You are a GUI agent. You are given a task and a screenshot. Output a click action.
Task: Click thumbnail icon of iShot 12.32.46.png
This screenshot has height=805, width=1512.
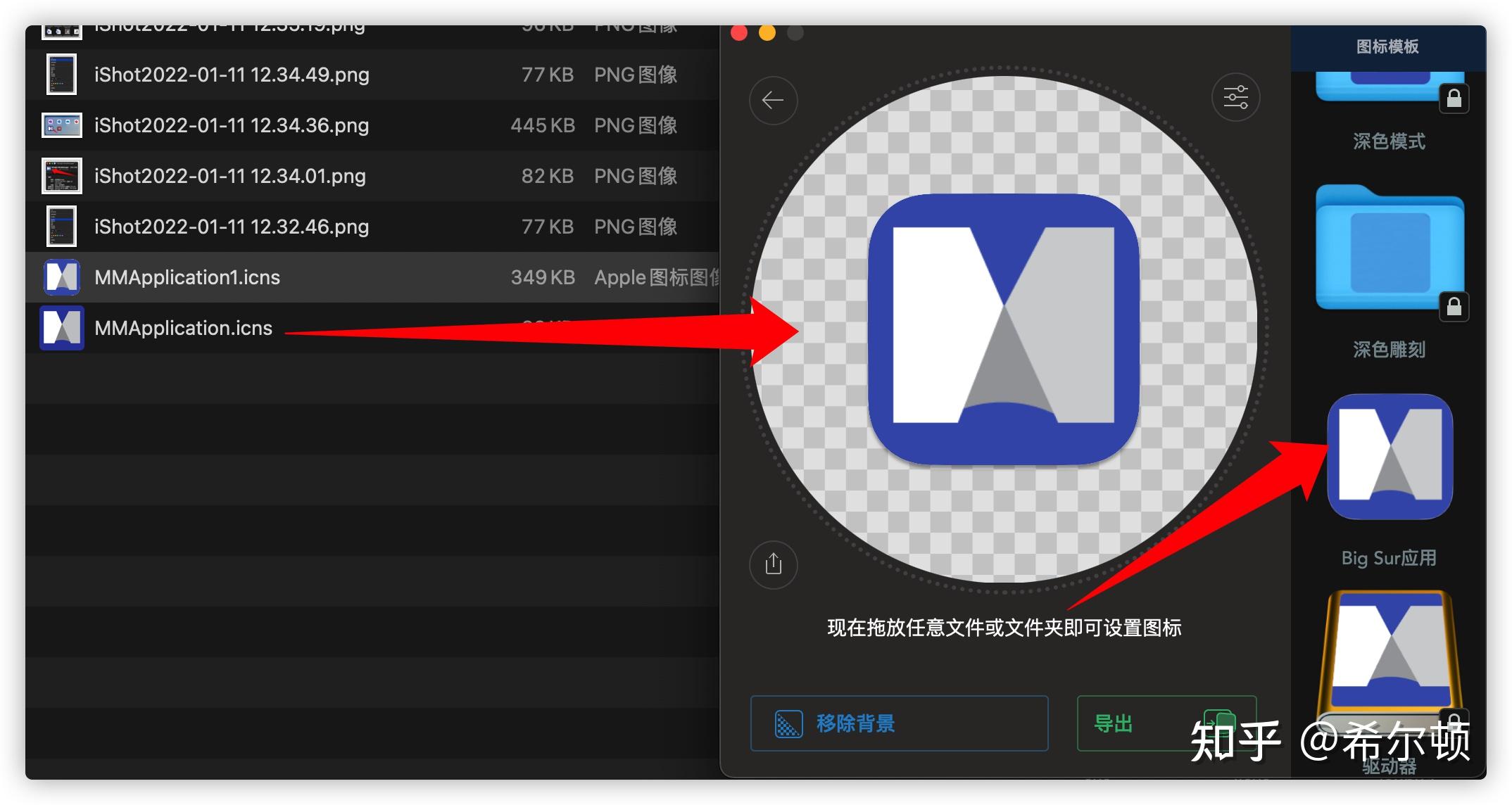(x=62, y=227)
